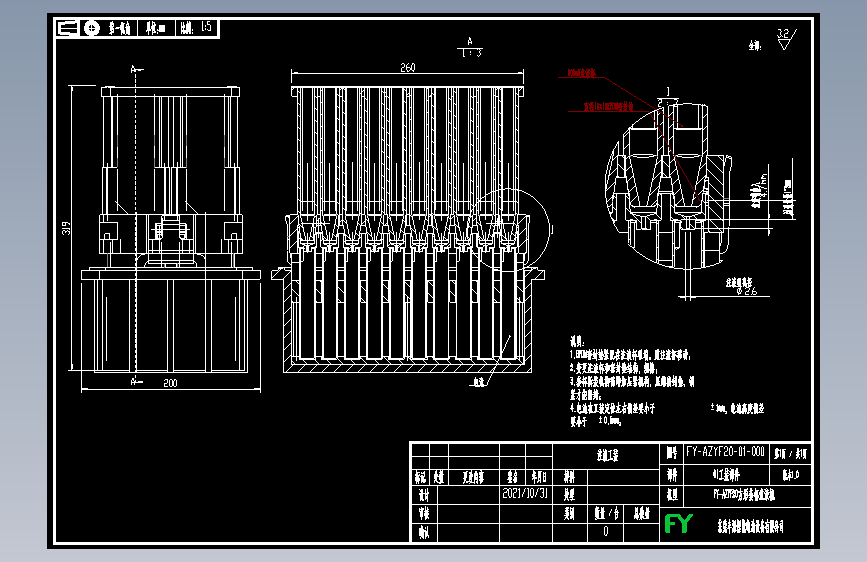Select the 319 height dimension
The height and width of the screenshot is (562, 867).
66,228
